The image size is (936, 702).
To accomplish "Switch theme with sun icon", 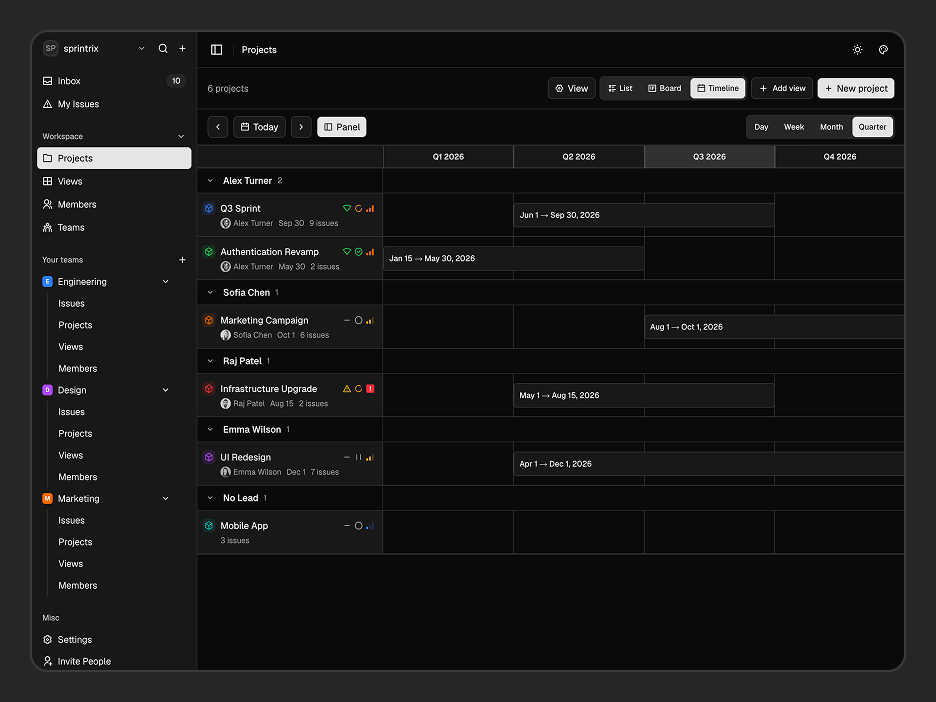I will coord(857,50).
